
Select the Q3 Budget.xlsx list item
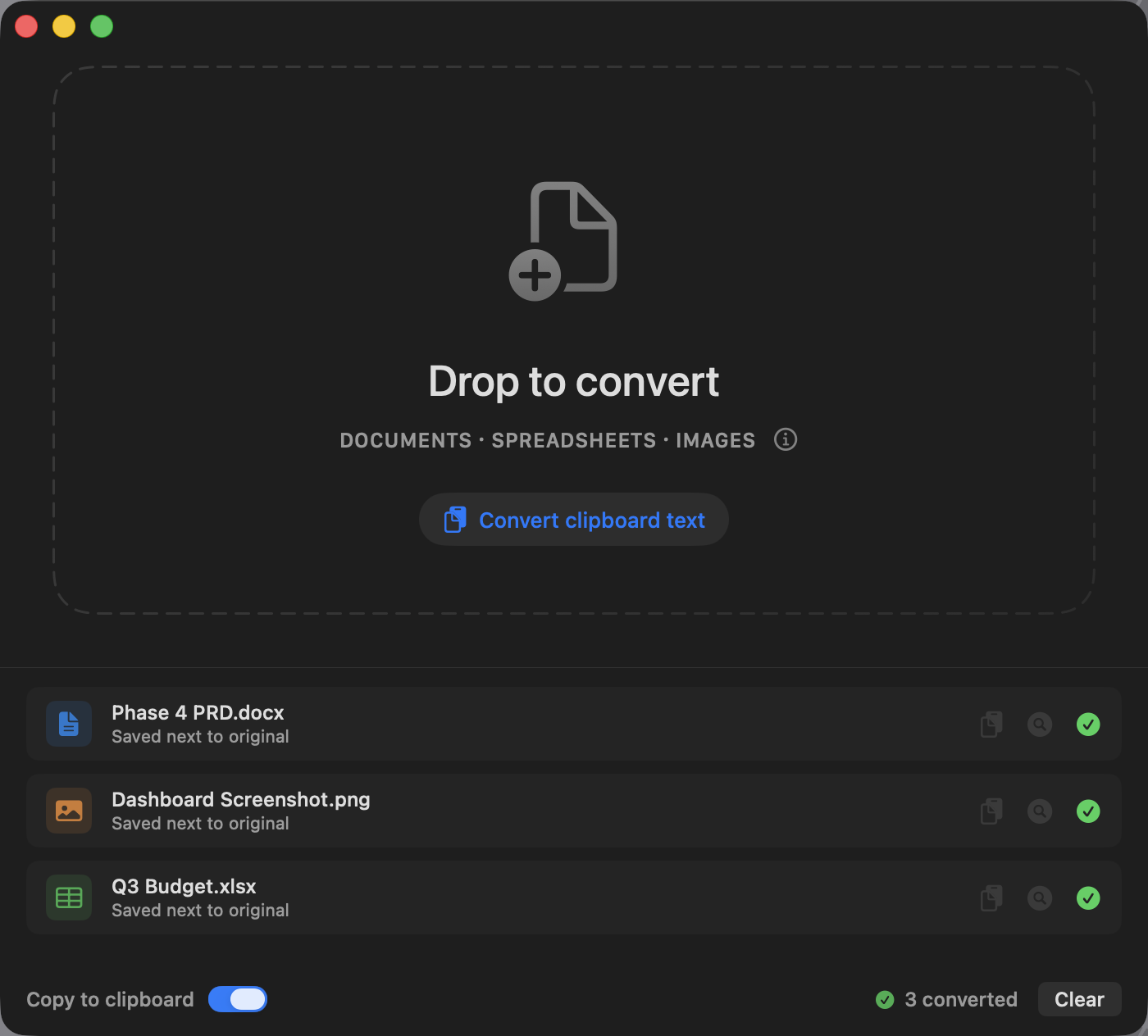pyautogui.click(x=574, y=897)
